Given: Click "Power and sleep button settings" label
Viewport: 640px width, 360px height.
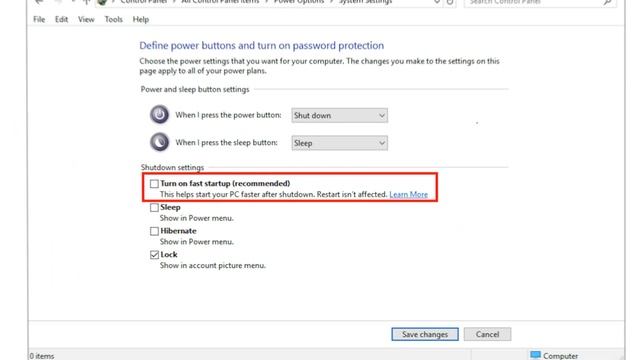Looking at the screenshot, I should tap(195, 89).
